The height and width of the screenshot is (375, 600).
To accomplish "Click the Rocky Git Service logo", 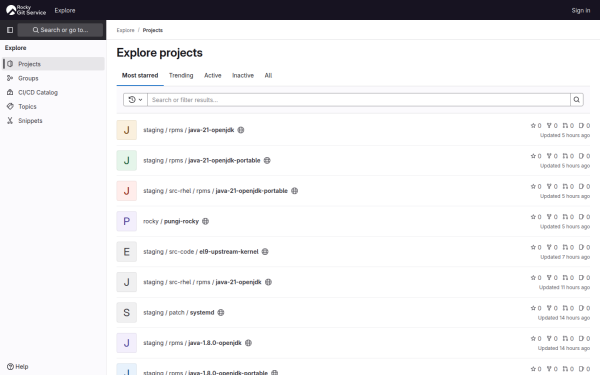I will tap(26, 10).
